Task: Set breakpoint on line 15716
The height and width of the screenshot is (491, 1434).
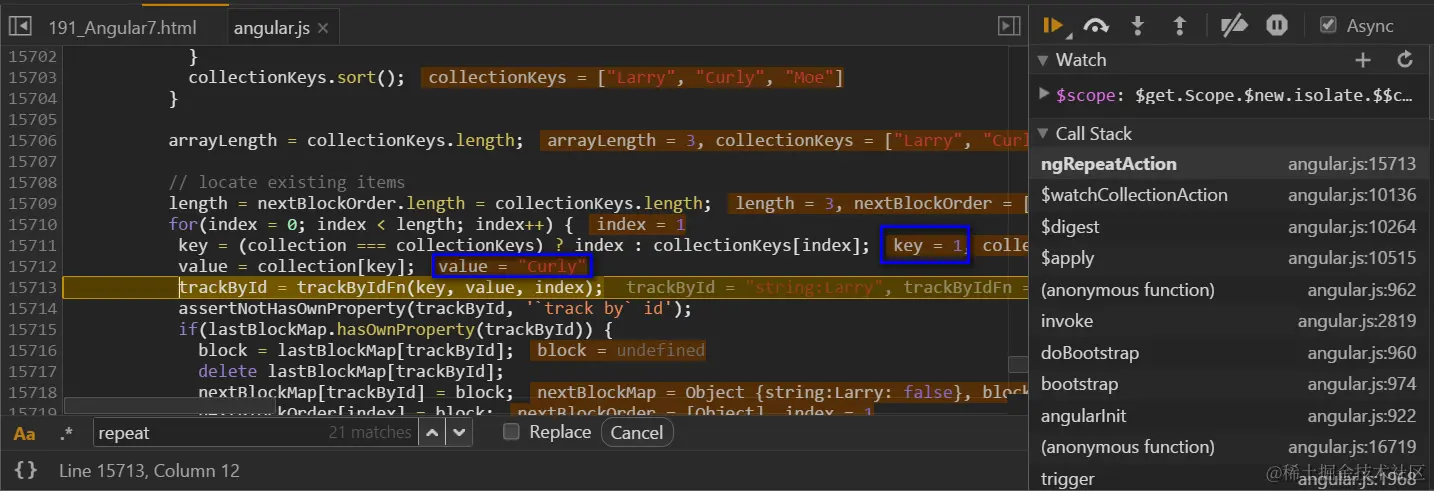Action: pos(31,350)
